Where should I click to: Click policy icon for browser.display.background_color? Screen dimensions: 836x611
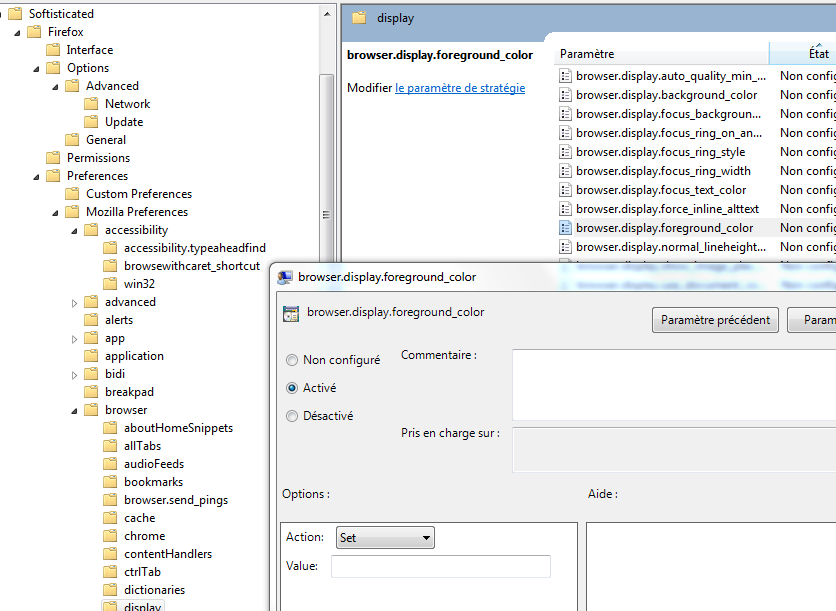(x=565, y=95)
